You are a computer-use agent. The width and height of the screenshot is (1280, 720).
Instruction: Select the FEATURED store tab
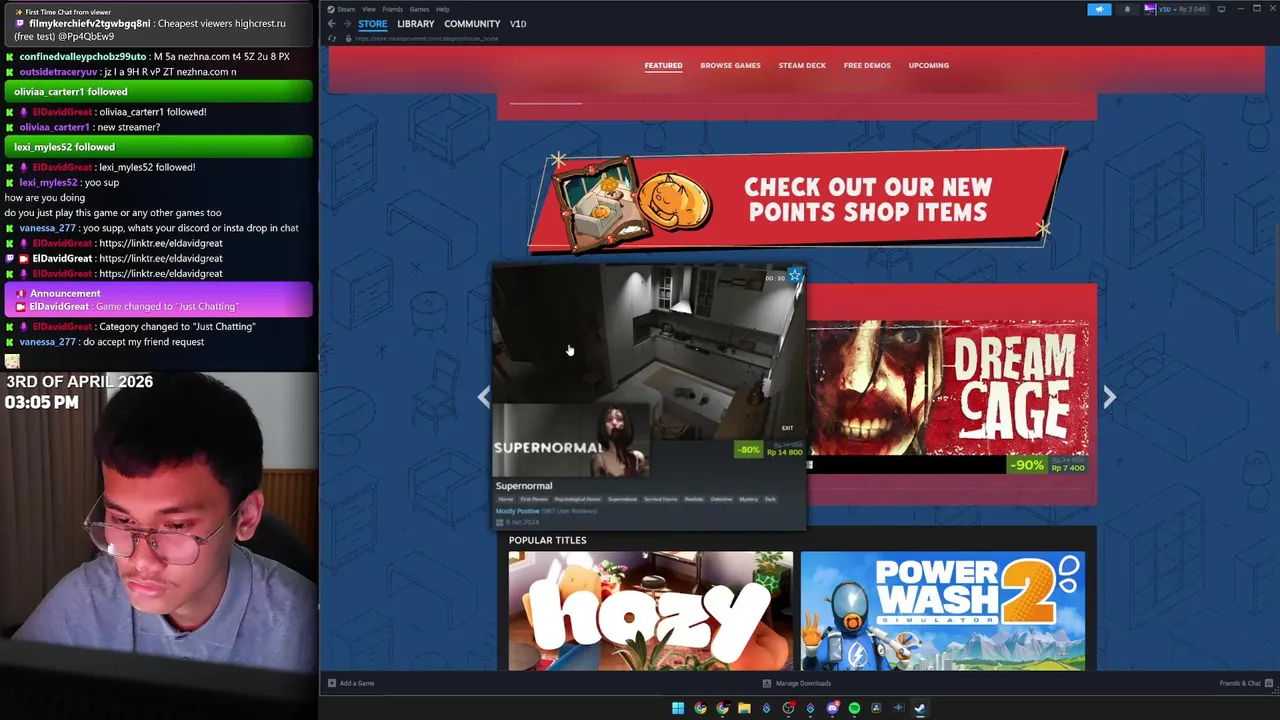[x=663, y=65]
